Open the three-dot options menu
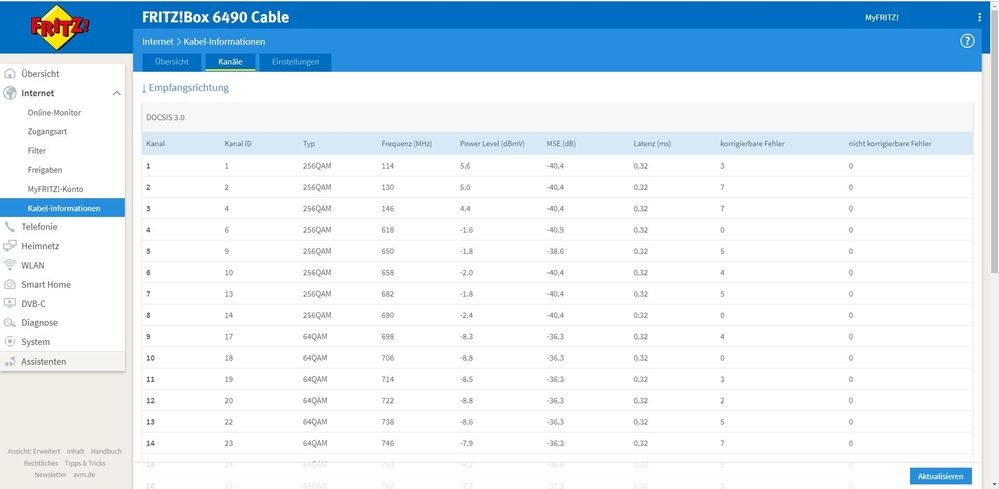Screen dimensions: 999x489 pos(979,18)
